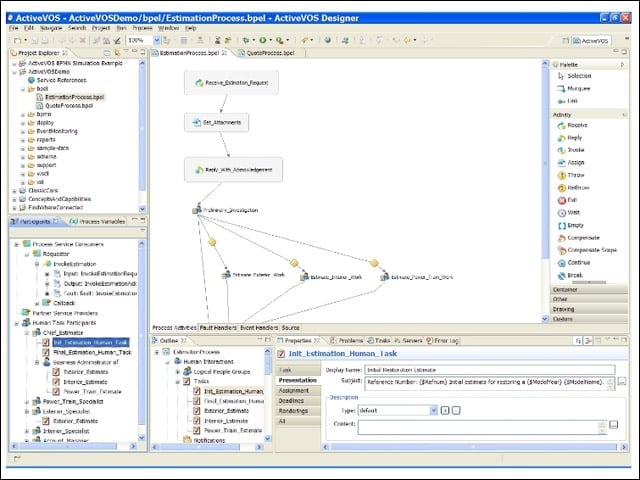Select the Estimate_Power_Train_Work node icon
This screenshot has height=480, width=640.
coord(384,277)
